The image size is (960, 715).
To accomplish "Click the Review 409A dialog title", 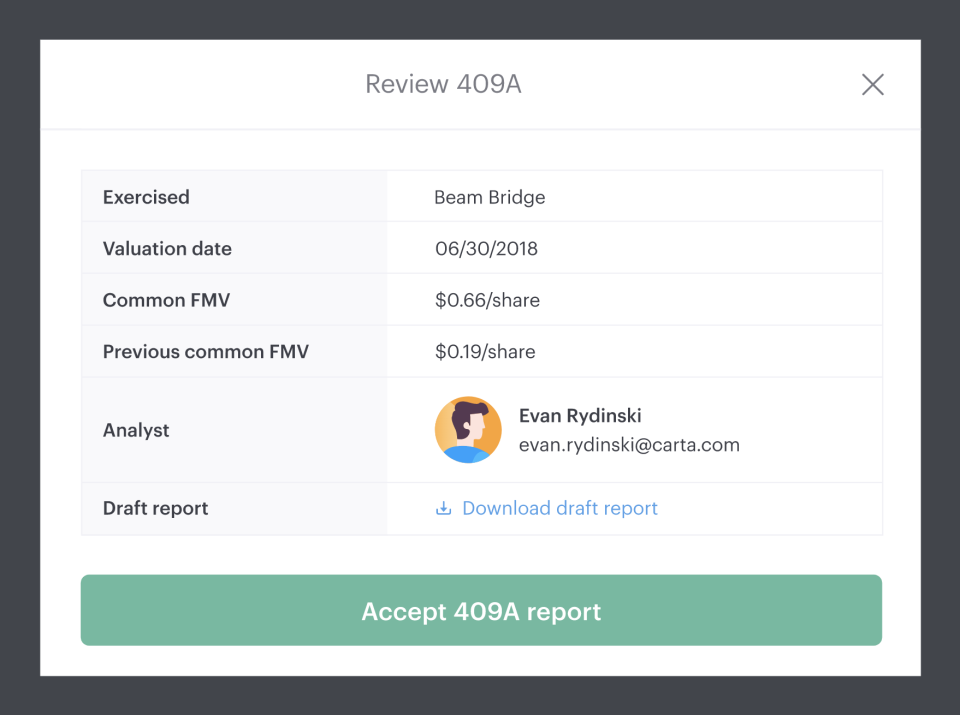I will [443, 84].
